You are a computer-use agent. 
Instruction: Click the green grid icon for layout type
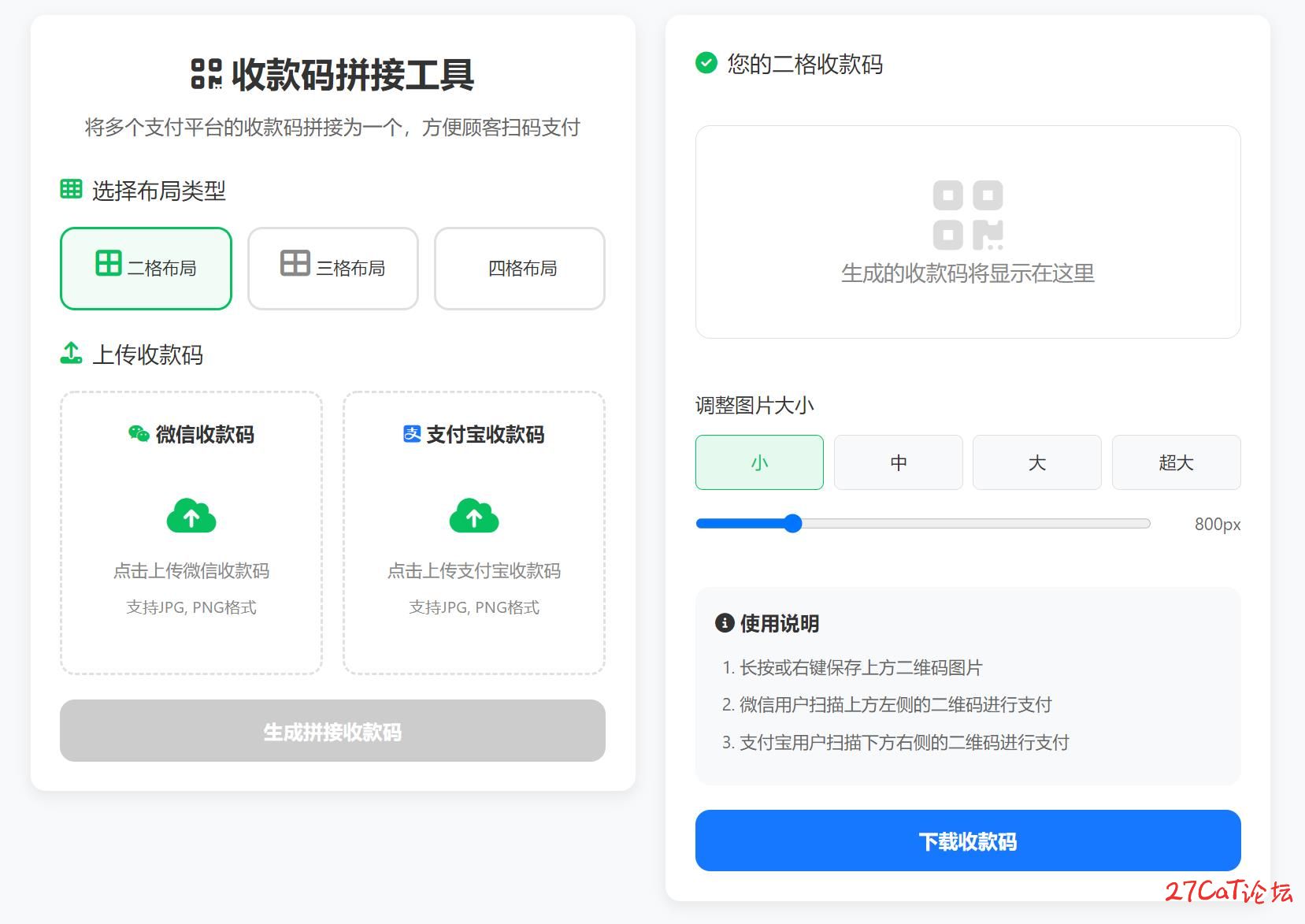(x=71, y=189)
